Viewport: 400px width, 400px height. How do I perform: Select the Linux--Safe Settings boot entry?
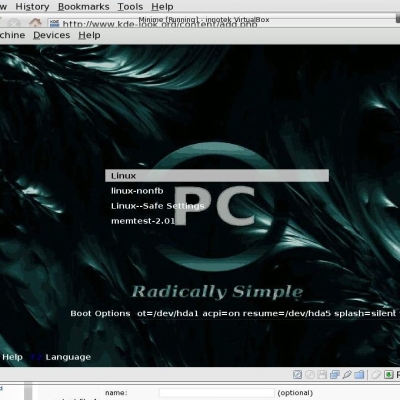[157, 206]
